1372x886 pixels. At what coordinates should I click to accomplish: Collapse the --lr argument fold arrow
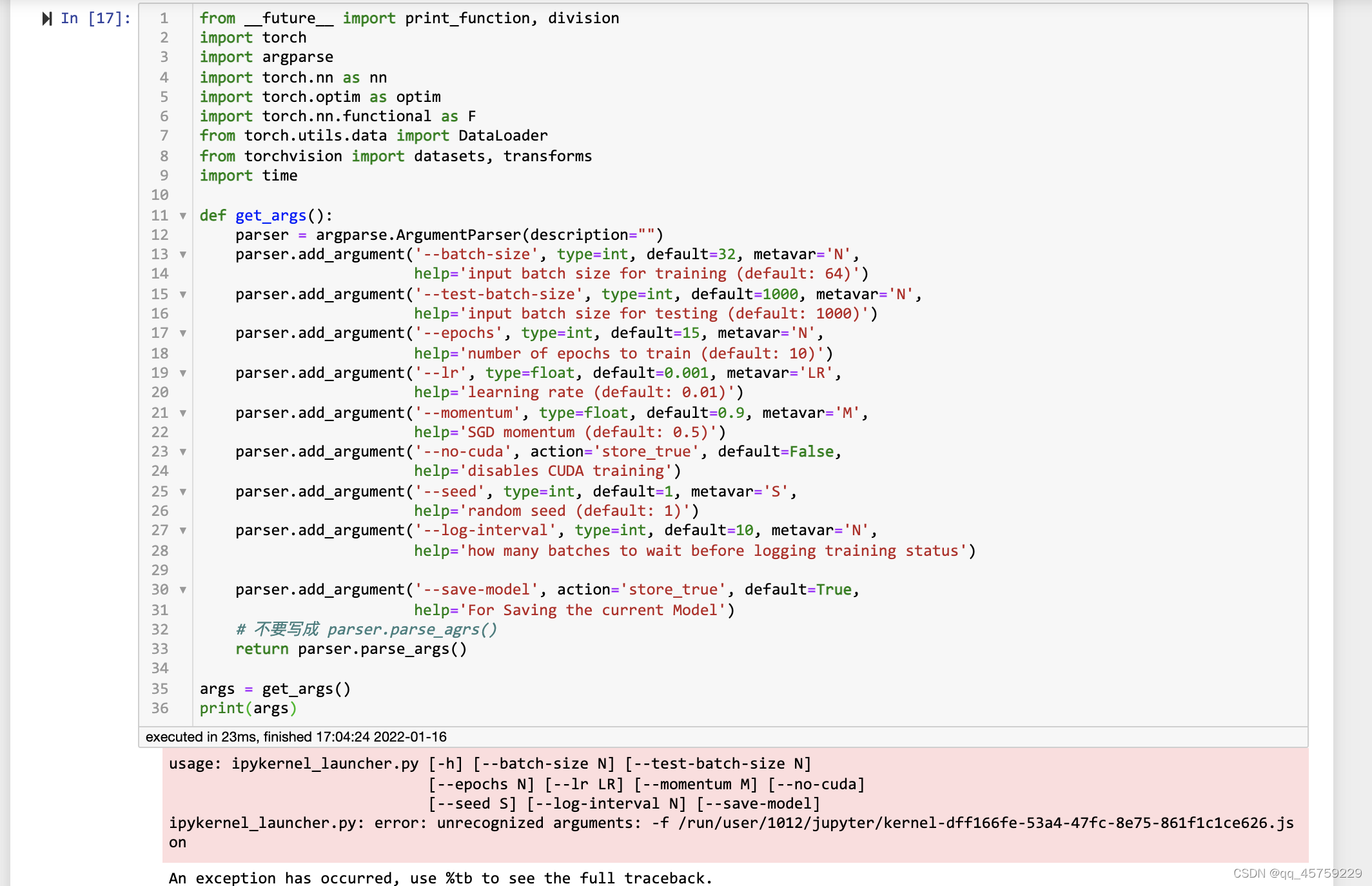point(183,374)
